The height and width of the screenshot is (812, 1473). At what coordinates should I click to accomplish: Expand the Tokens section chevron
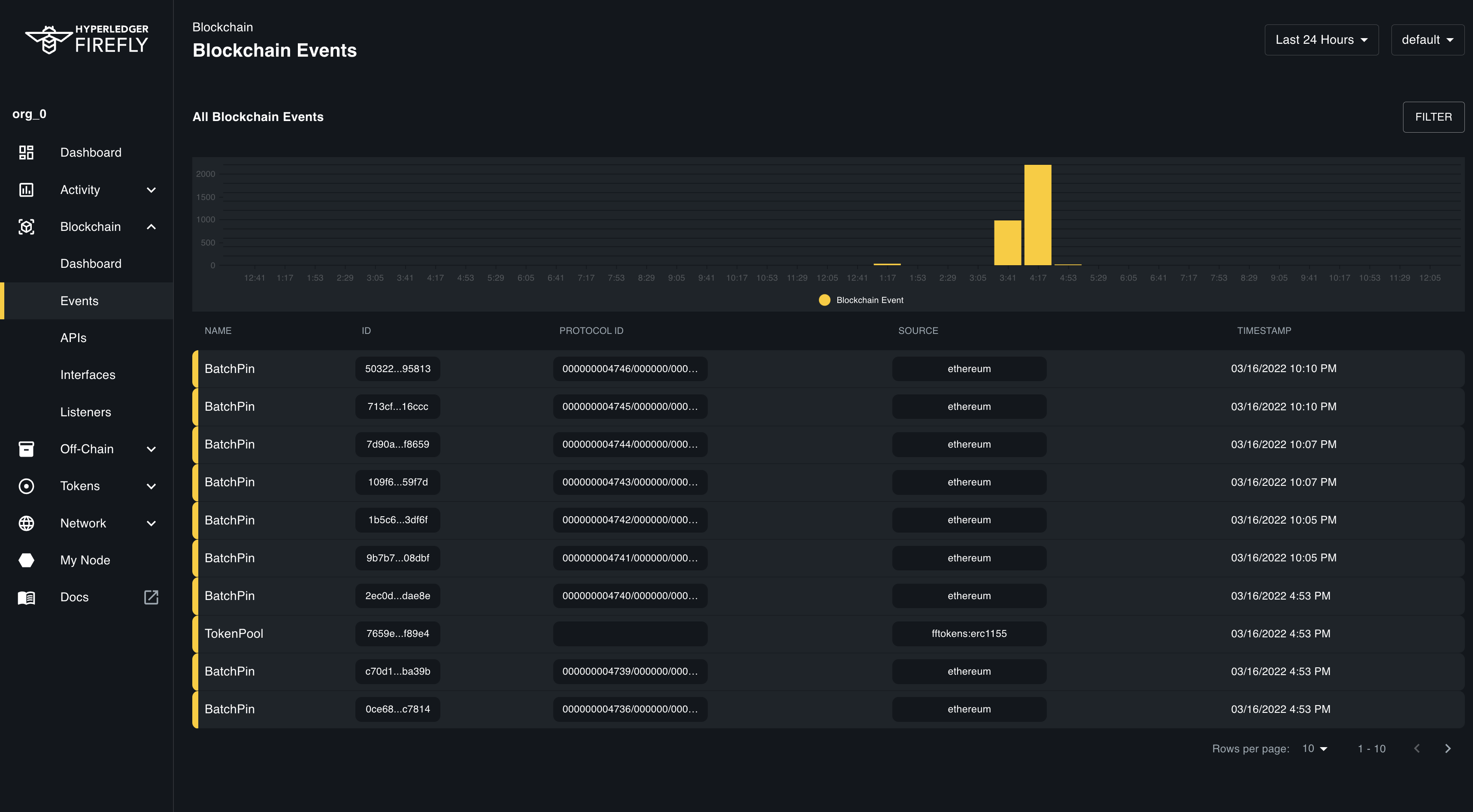point(151,485)
